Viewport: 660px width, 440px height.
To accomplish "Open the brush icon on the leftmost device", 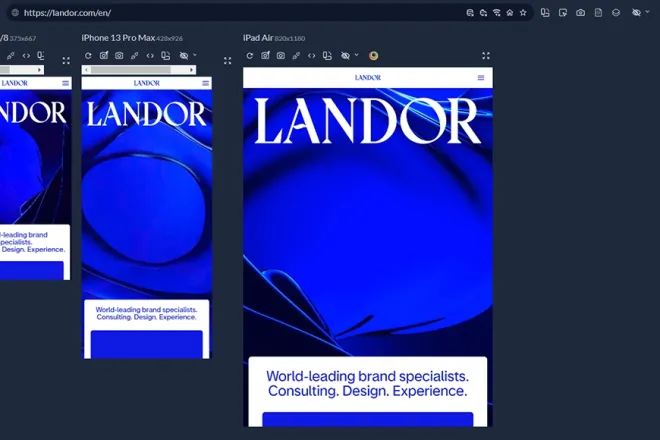I will (x=11, y=56).
